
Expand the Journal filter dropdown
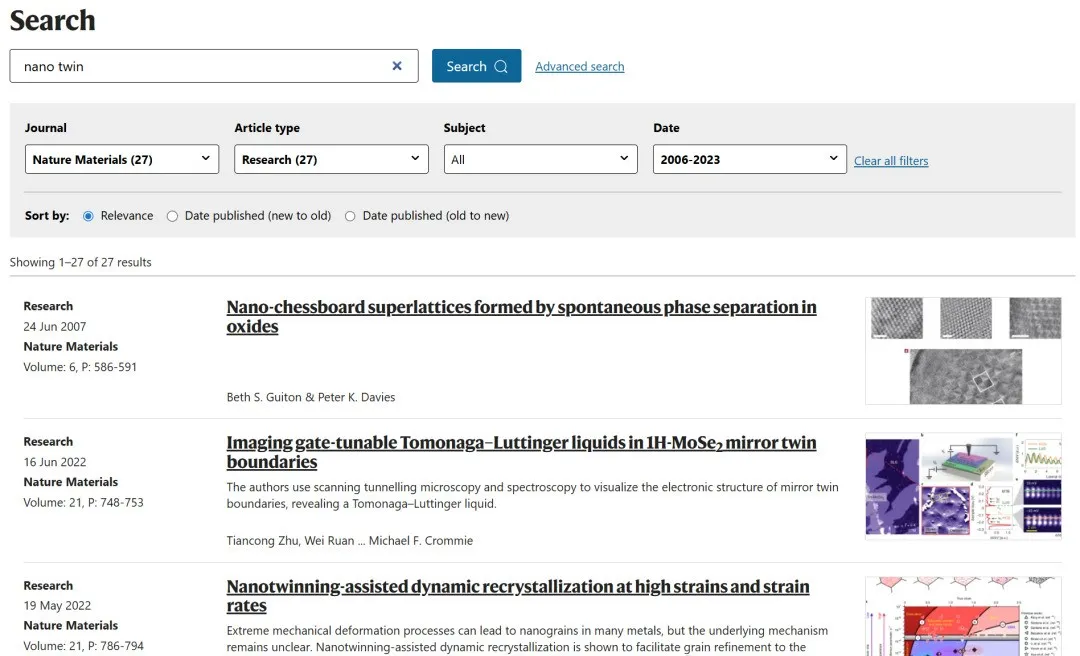tap(121, 159)
